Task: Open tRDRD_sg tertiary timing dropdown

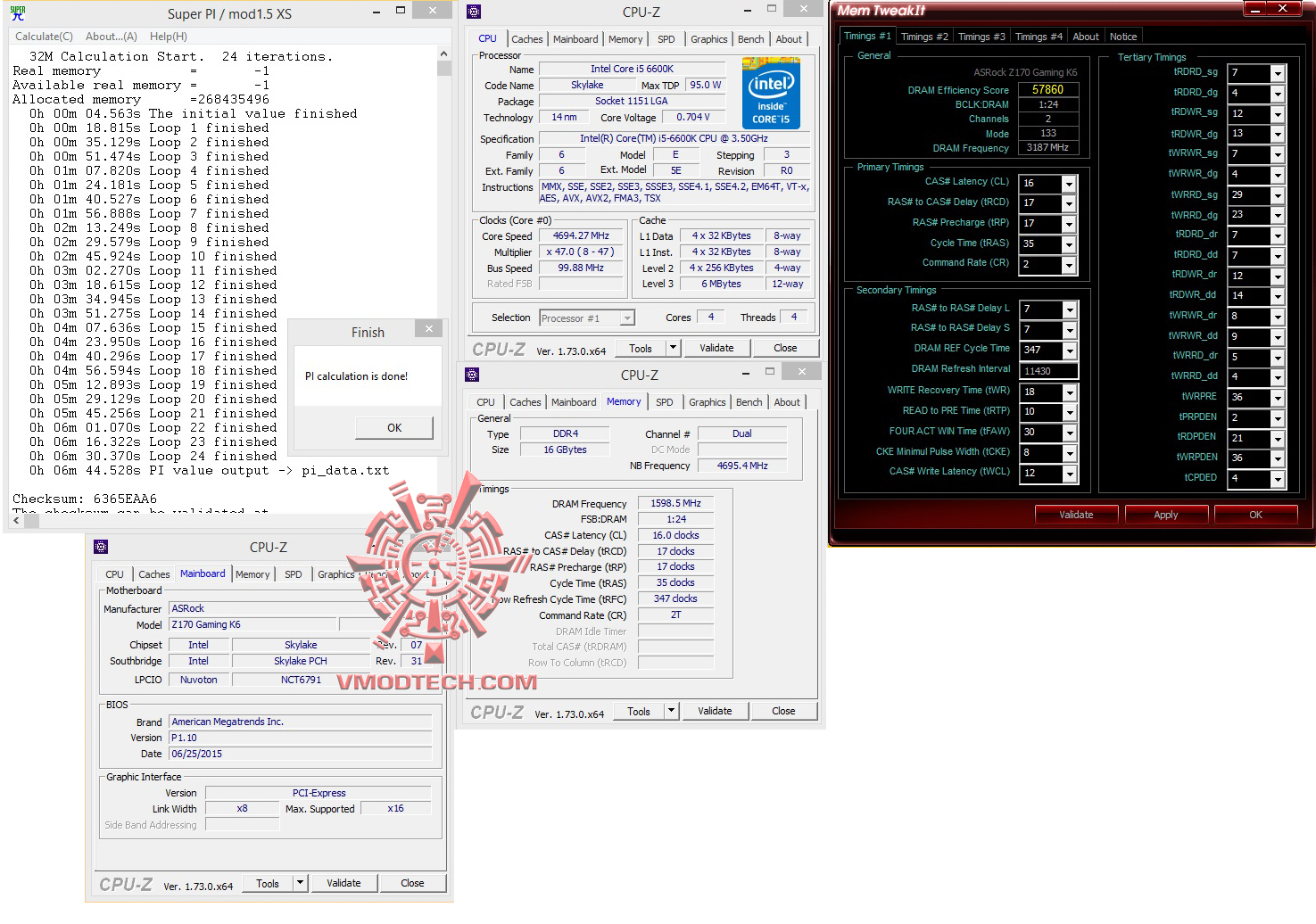Action: pyautogui.click(x=1278, y=73)
